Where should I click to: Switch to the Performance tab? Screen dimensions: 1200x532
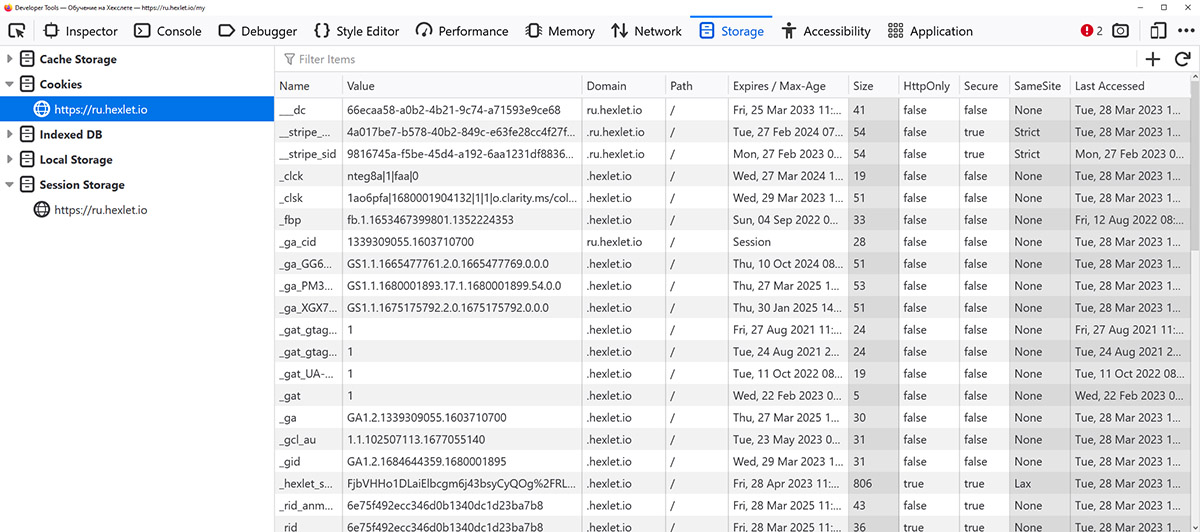(x=462, y=31)
